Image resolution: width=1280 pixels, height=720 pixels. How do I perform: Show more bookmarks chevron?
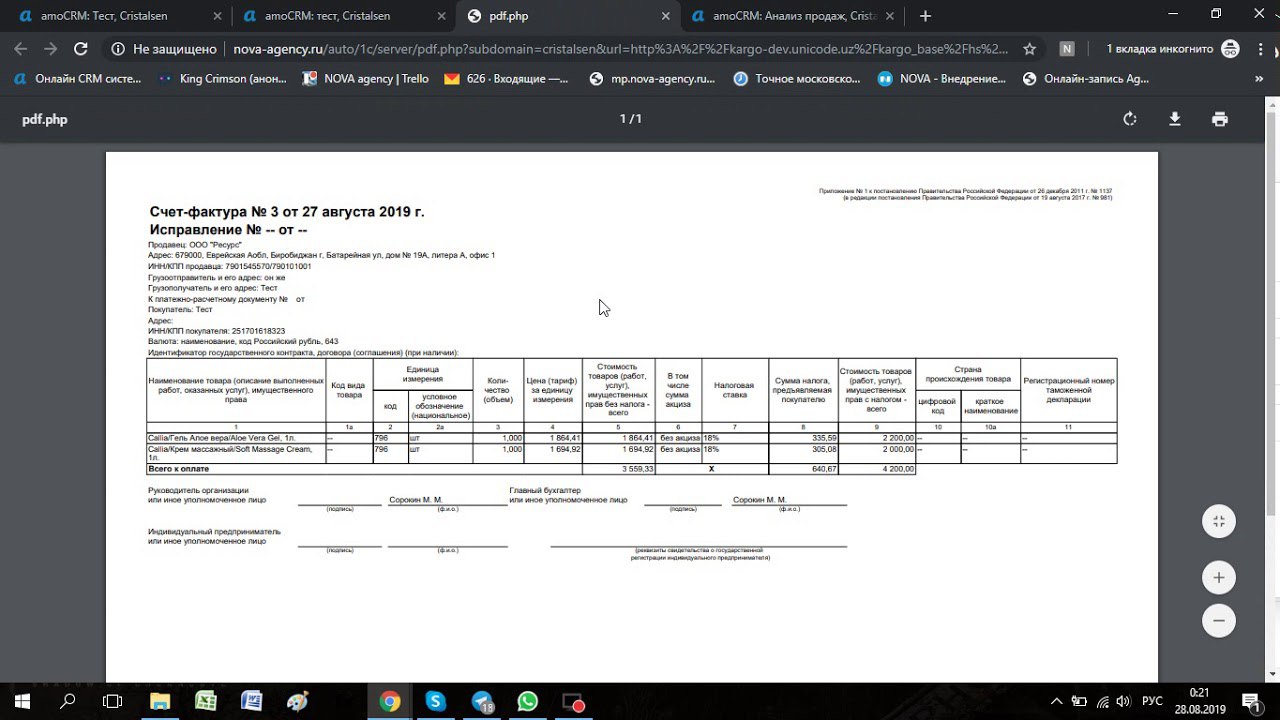[x=1259, y=79]
